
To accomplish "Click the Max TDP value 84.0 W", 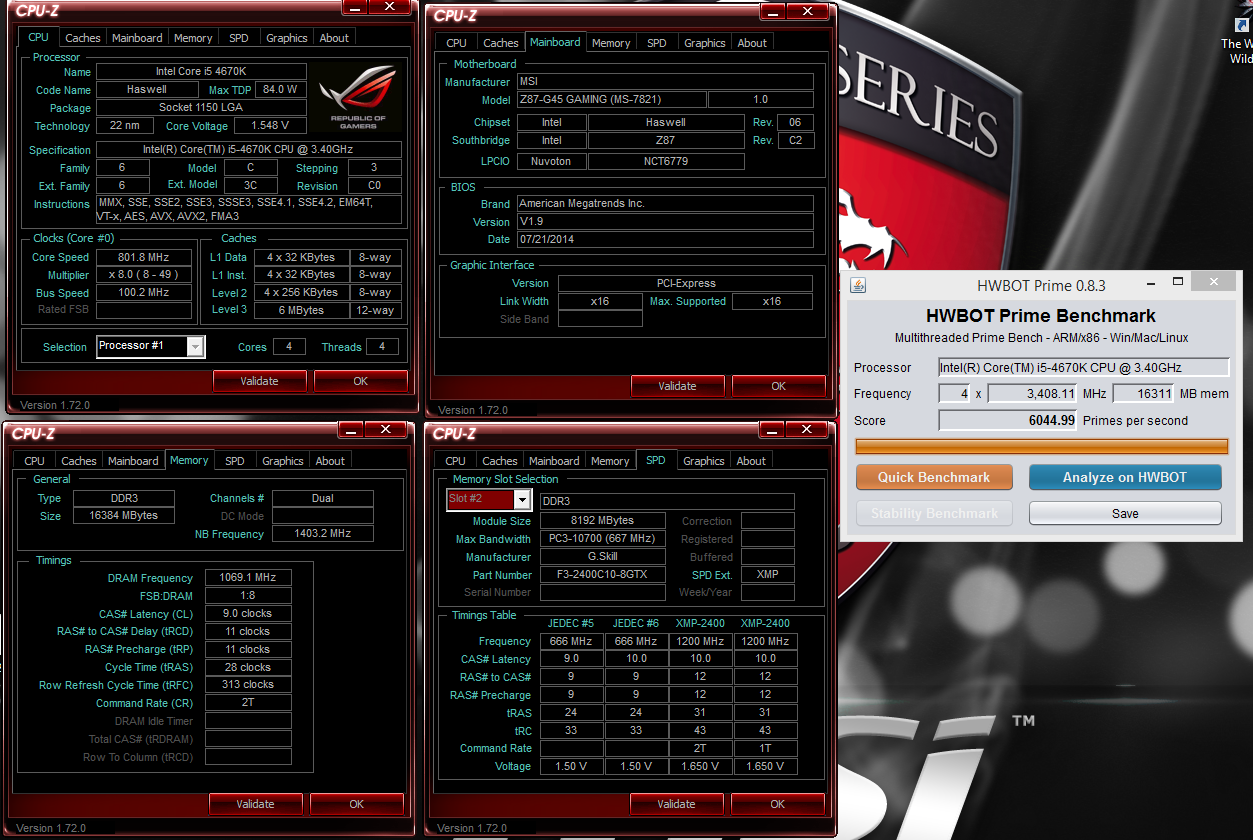I will (x=279, y=89).
